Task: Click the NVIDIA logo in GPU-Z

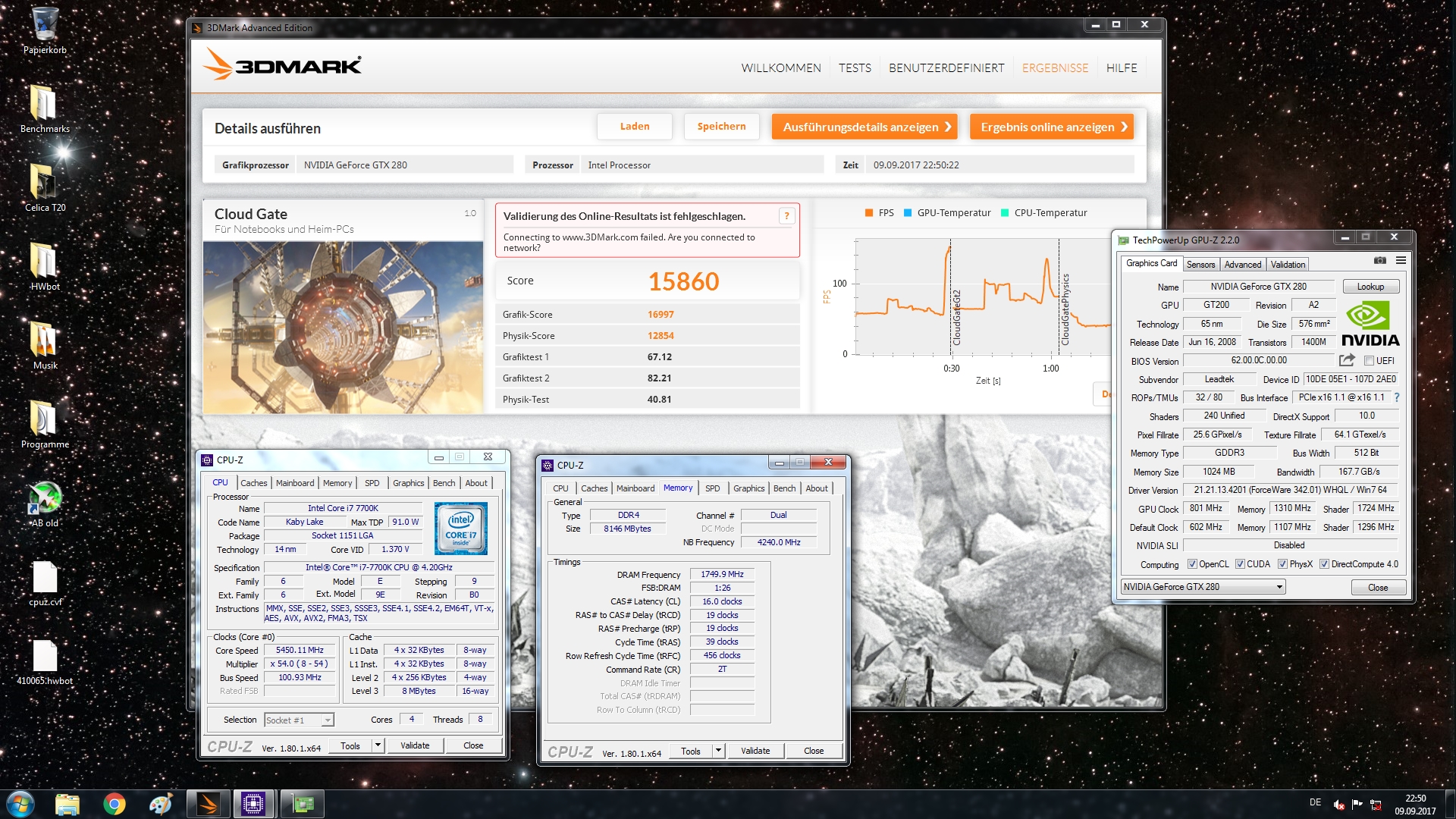Action: tap(1370, 324)
